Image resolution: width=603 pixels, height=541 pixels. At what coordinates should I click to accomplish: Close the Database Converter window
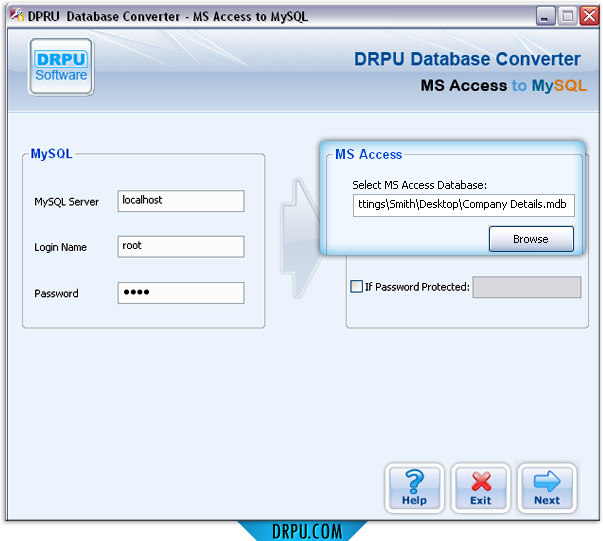pyautogui.click(x=588, y=16)
